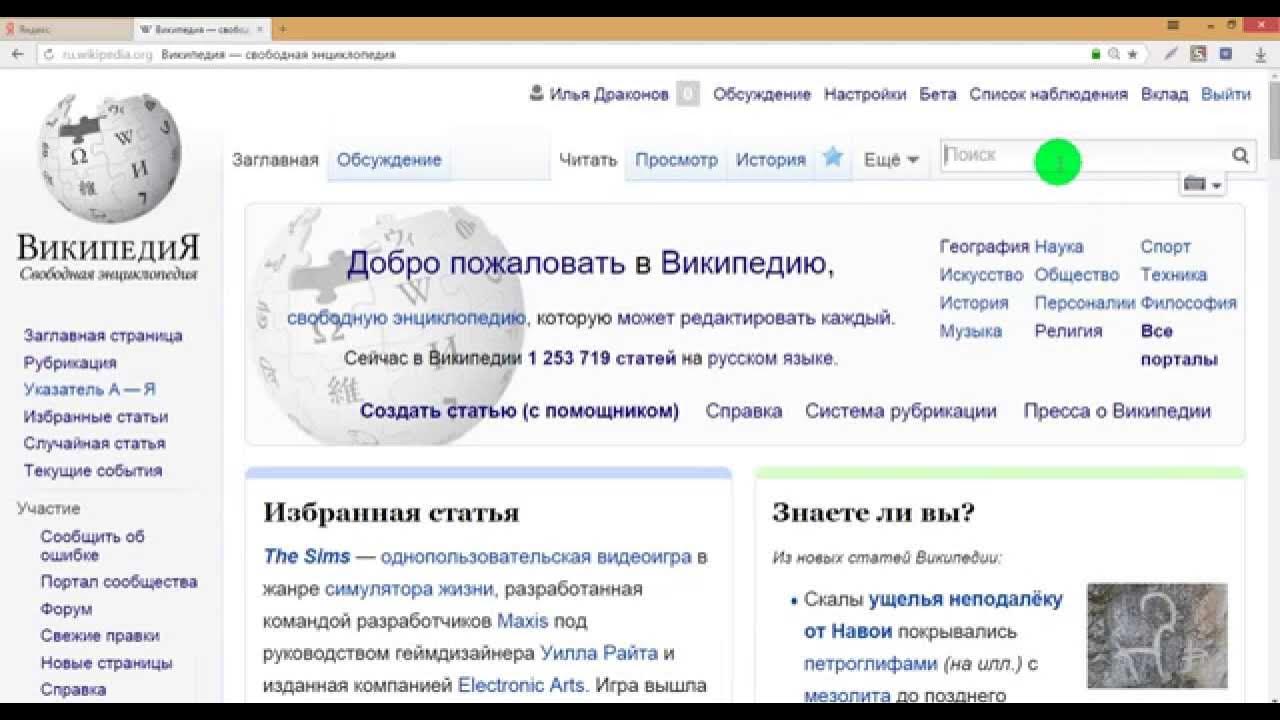The height and width of the screenshot is (720, 1280).
Task: Click the user icon beside Илья Драконов
Action: click(x=536, y=94)
